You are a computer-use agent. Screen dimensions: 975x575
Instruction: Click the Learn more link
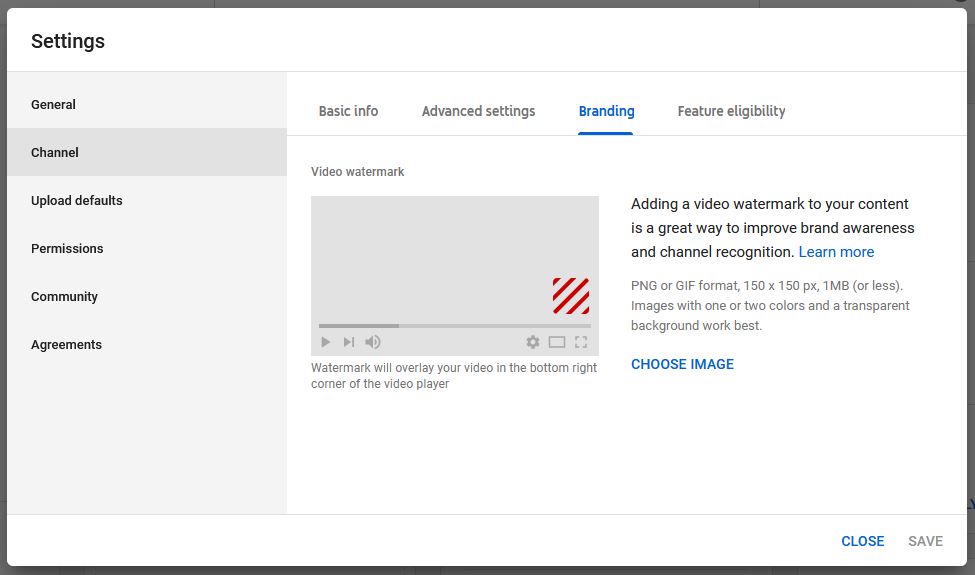(x=836, y=252)
